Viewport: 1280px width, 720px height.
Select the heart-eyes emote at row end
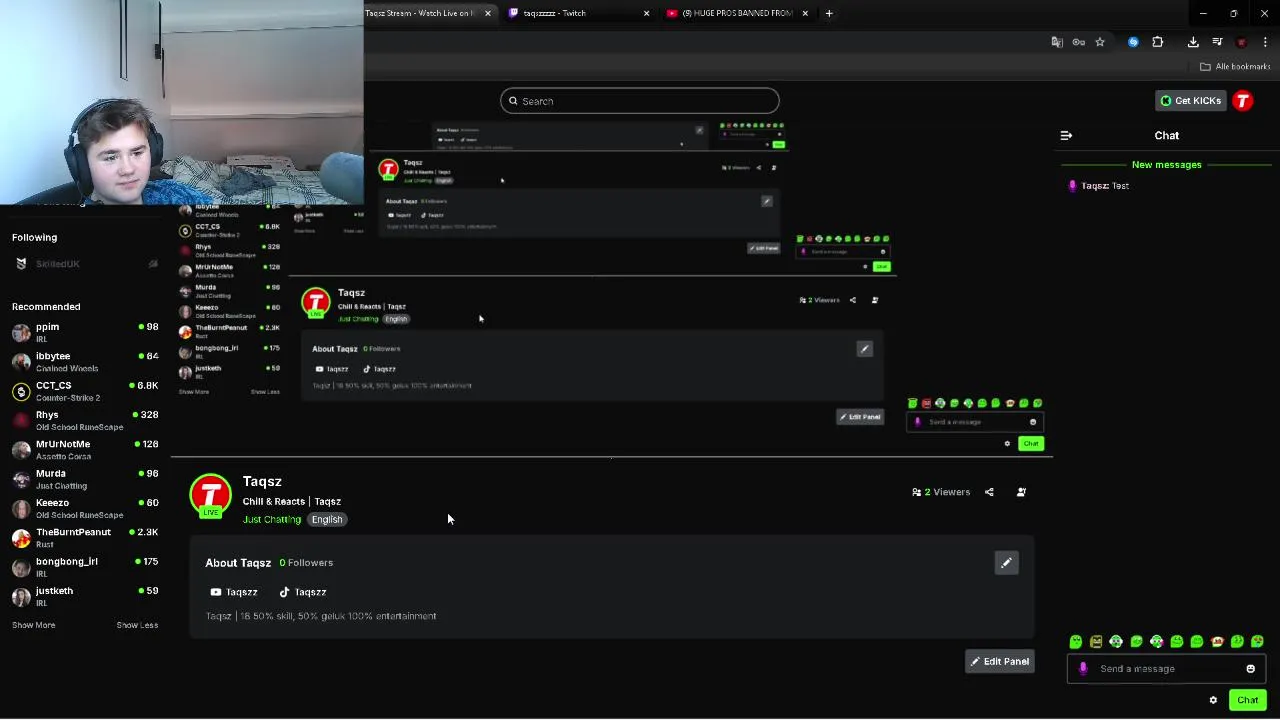(1257, 642)
